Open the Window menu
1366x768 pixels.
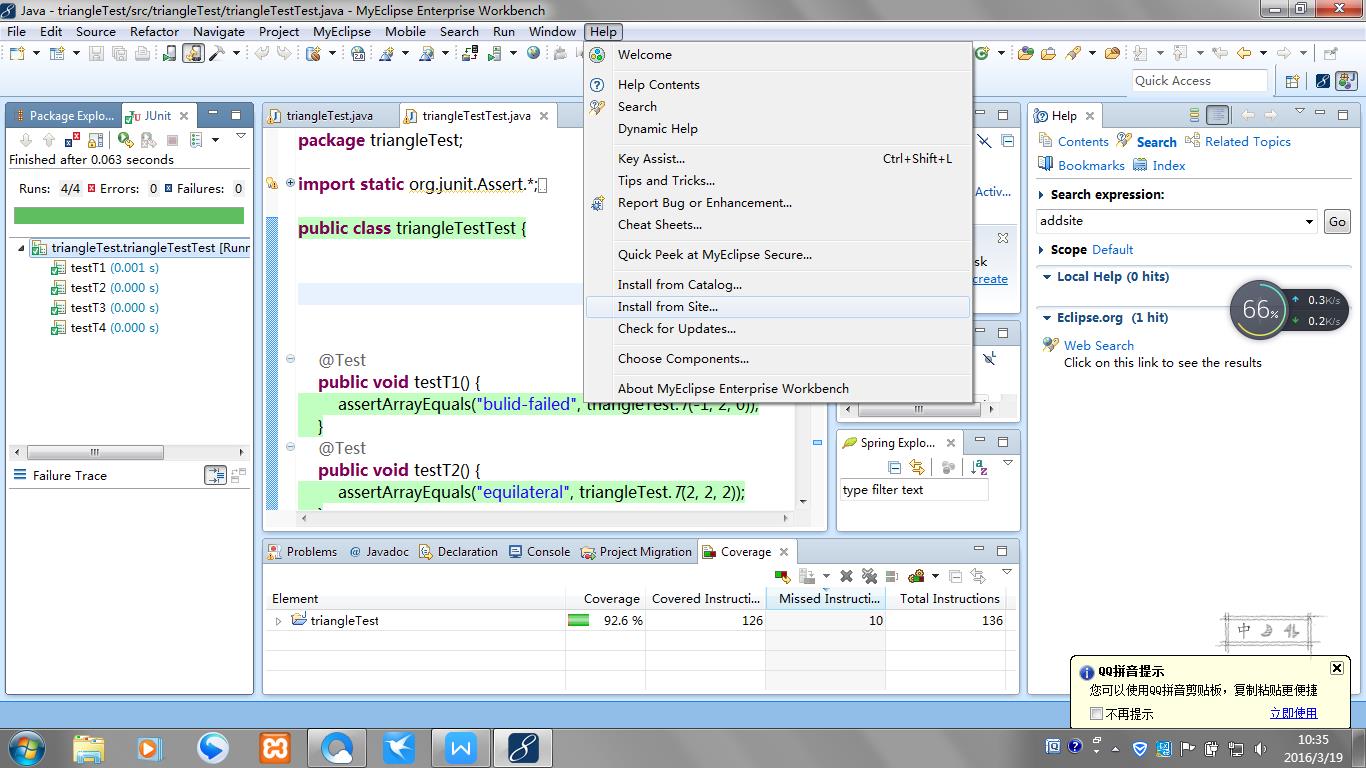[552, 31]
